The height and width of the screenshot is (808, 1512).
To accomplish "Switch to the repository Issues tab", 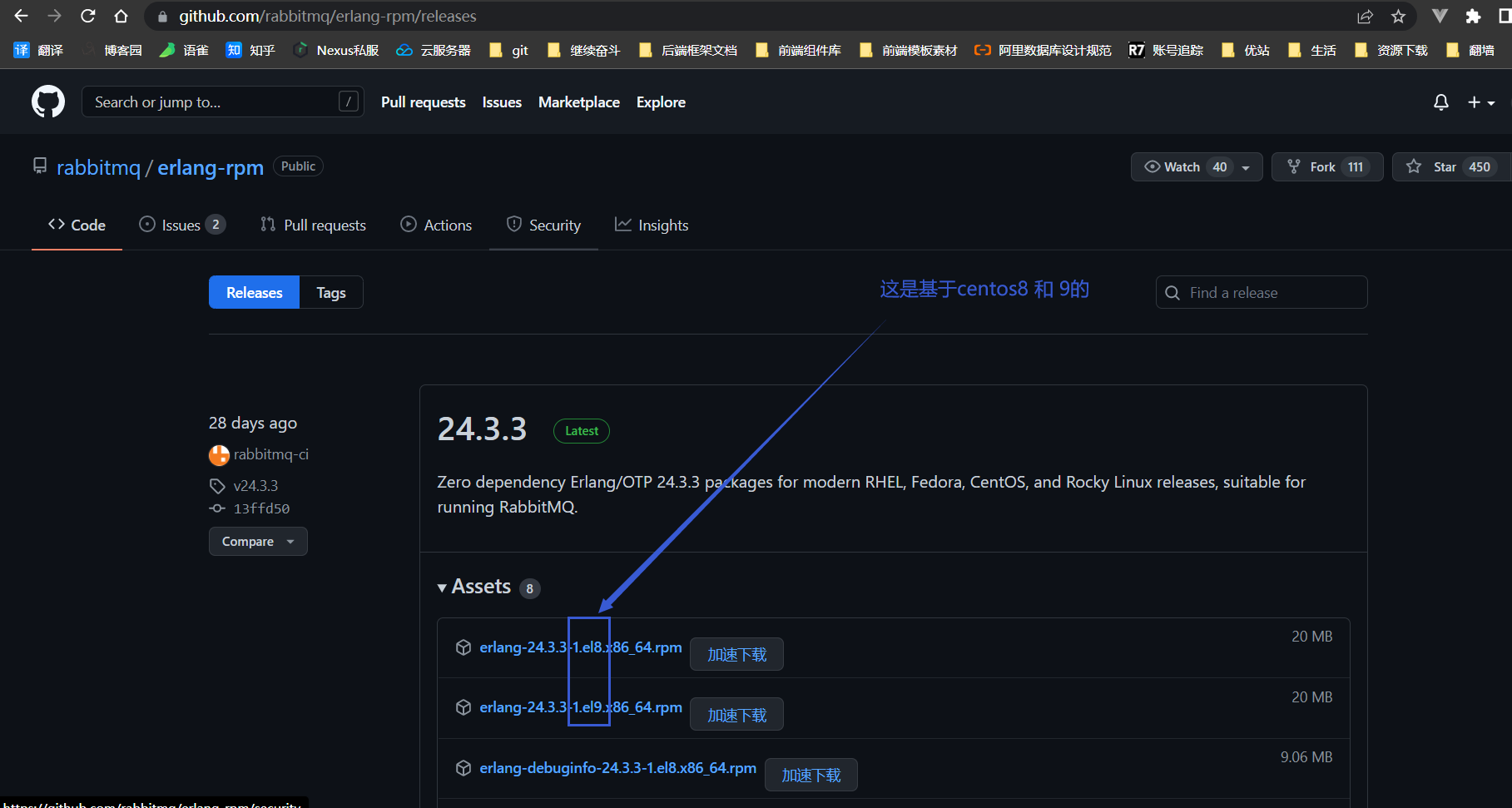I will point(182,225).
